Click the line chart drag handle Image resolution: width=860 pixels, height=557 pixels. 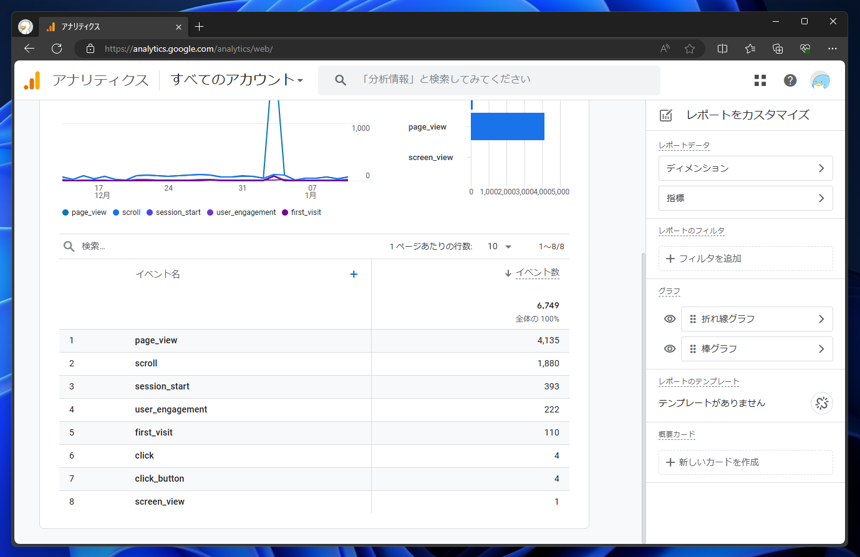click(x=693, y=319)
